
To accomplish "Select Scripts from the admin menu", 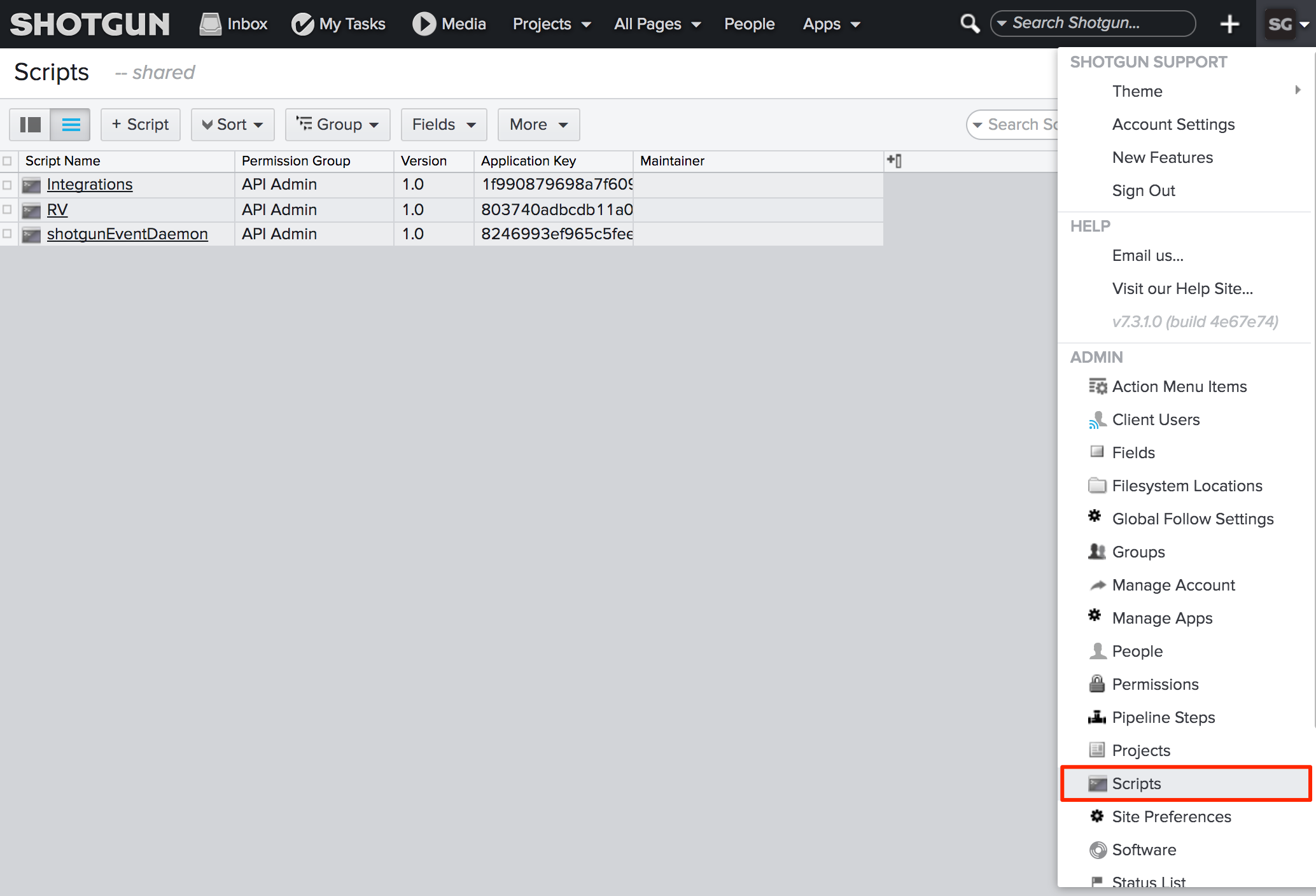I will click(x=1138, y=783).
